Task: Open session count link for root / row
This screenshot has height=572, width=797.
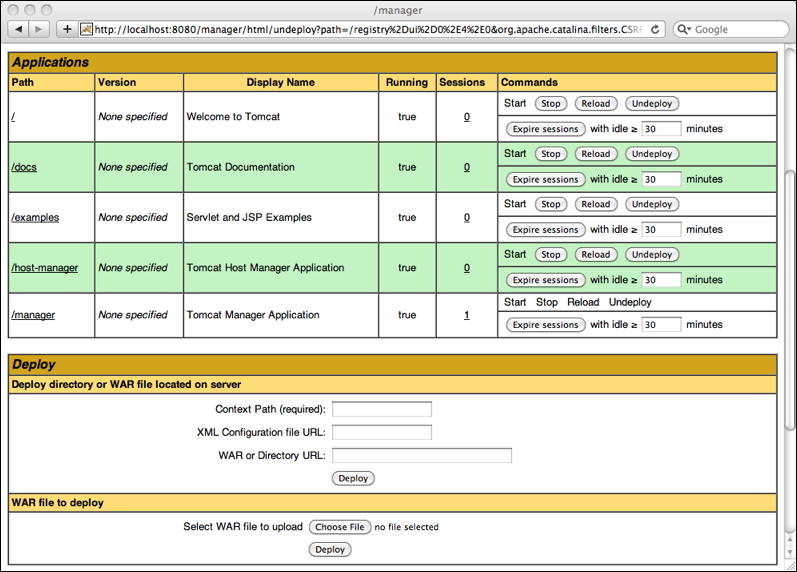Action: click(x=467, y=117)
